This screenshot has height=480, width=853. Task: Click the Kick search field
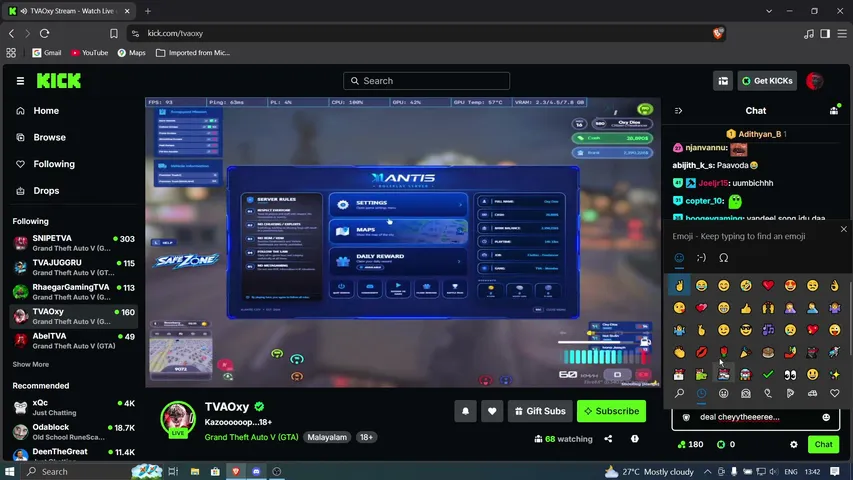tap(426, 81)
